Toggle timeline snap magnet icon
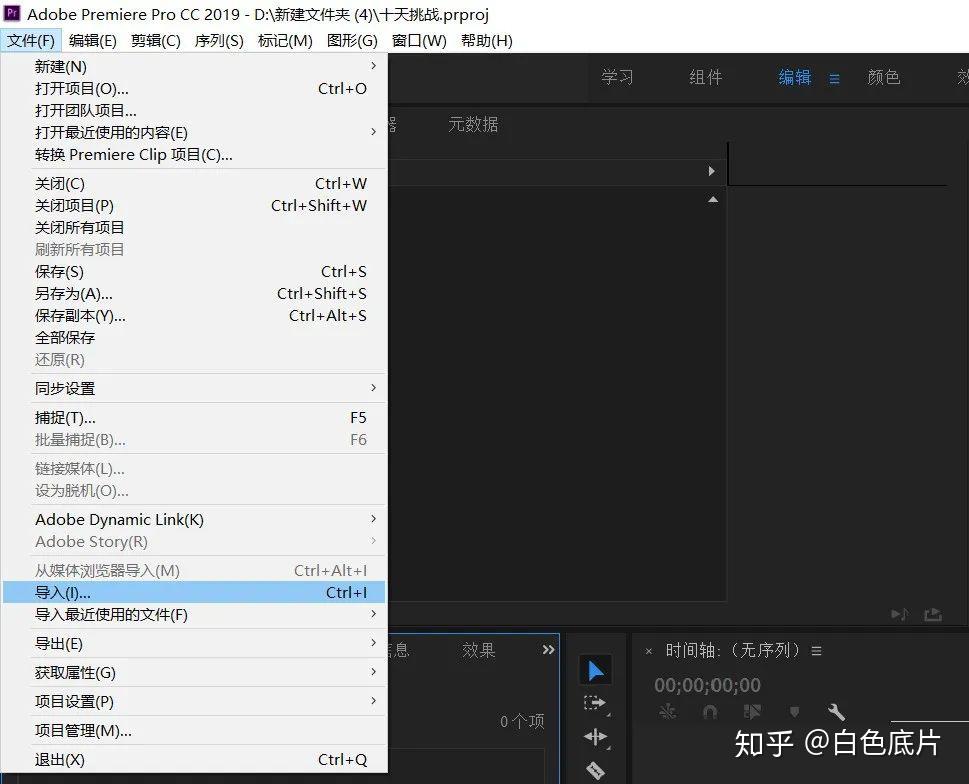Image resolution: width=969 pixels, height=784 pixels. [x=710, y=712]
